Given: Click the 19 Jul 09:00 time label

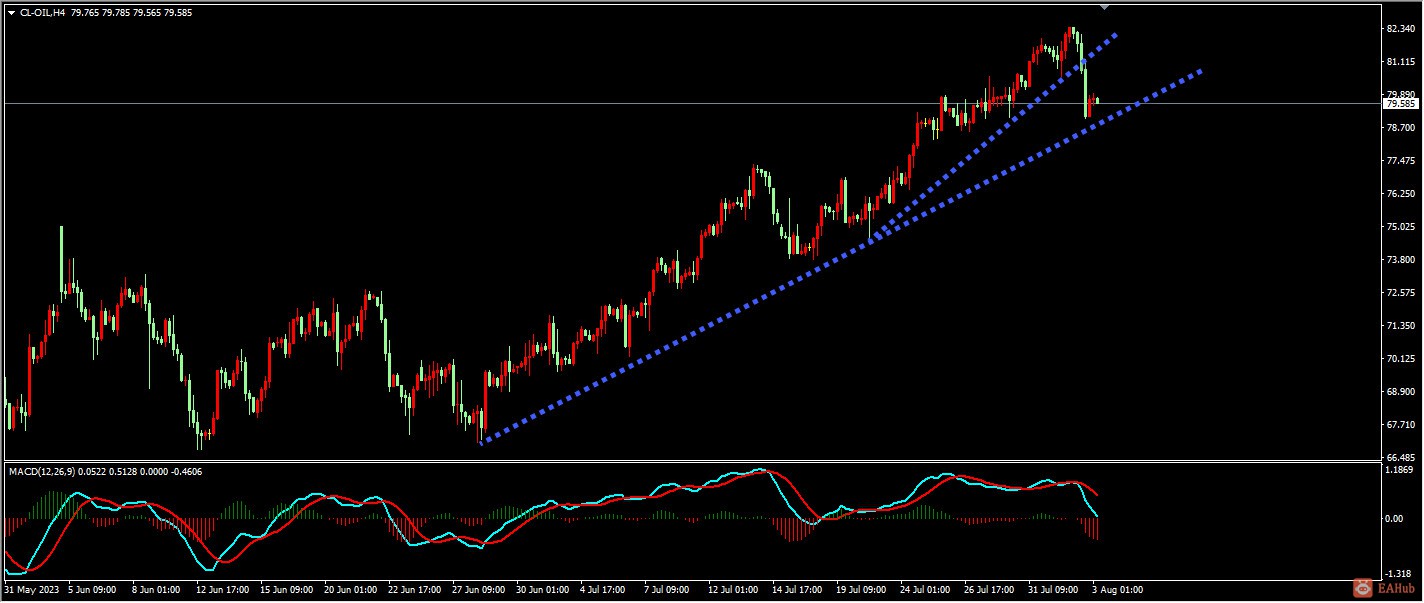Looking at the screenshot, I should coord(863,590).
